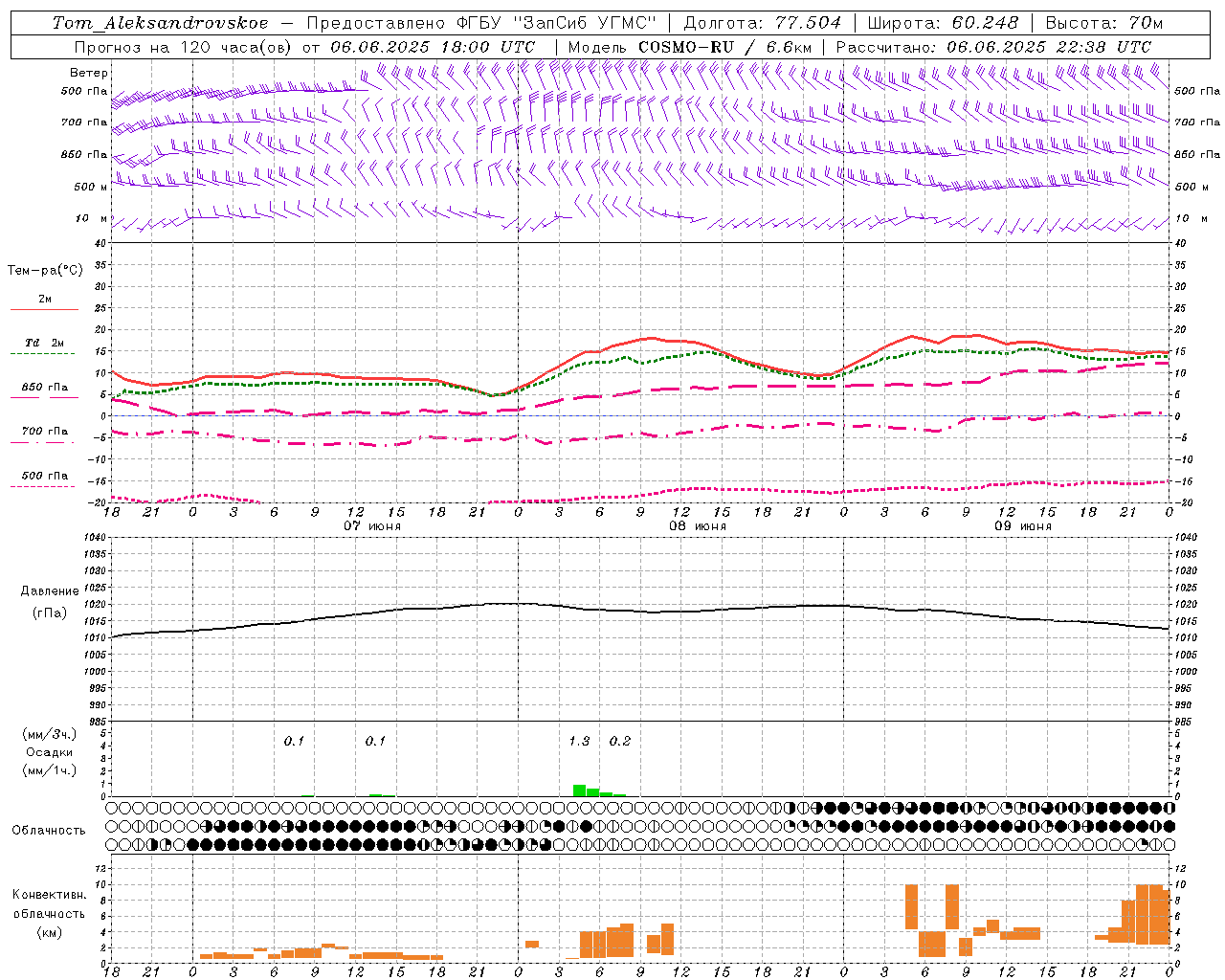Viewport: 1225px width, 980px height.
Task: Click the 07 июня date label
Action: coord(372,526)
